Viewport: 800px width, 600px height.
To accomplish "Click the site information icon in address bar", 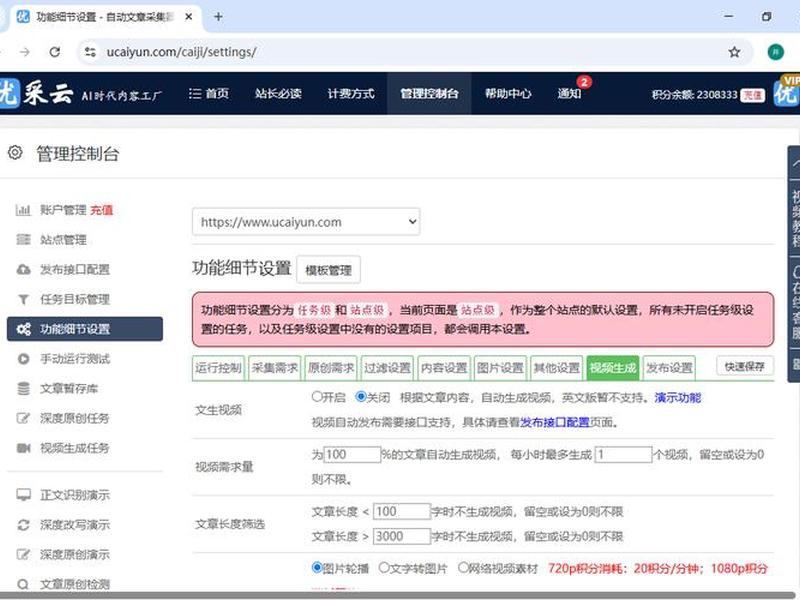I will [x=90, y=52].
